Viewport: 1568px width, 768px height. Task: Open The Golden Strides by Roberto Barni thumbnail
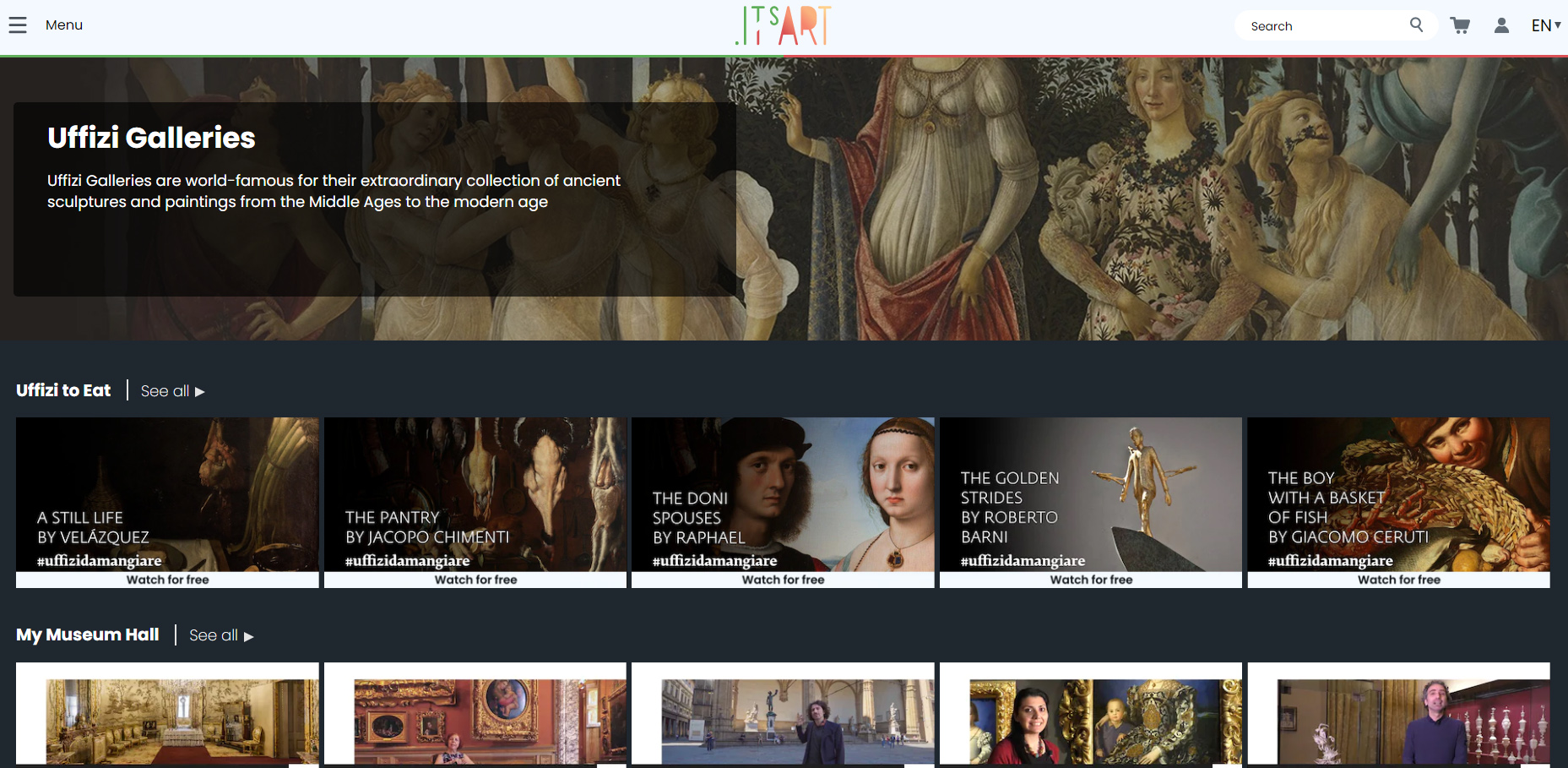pos(1091,494)
